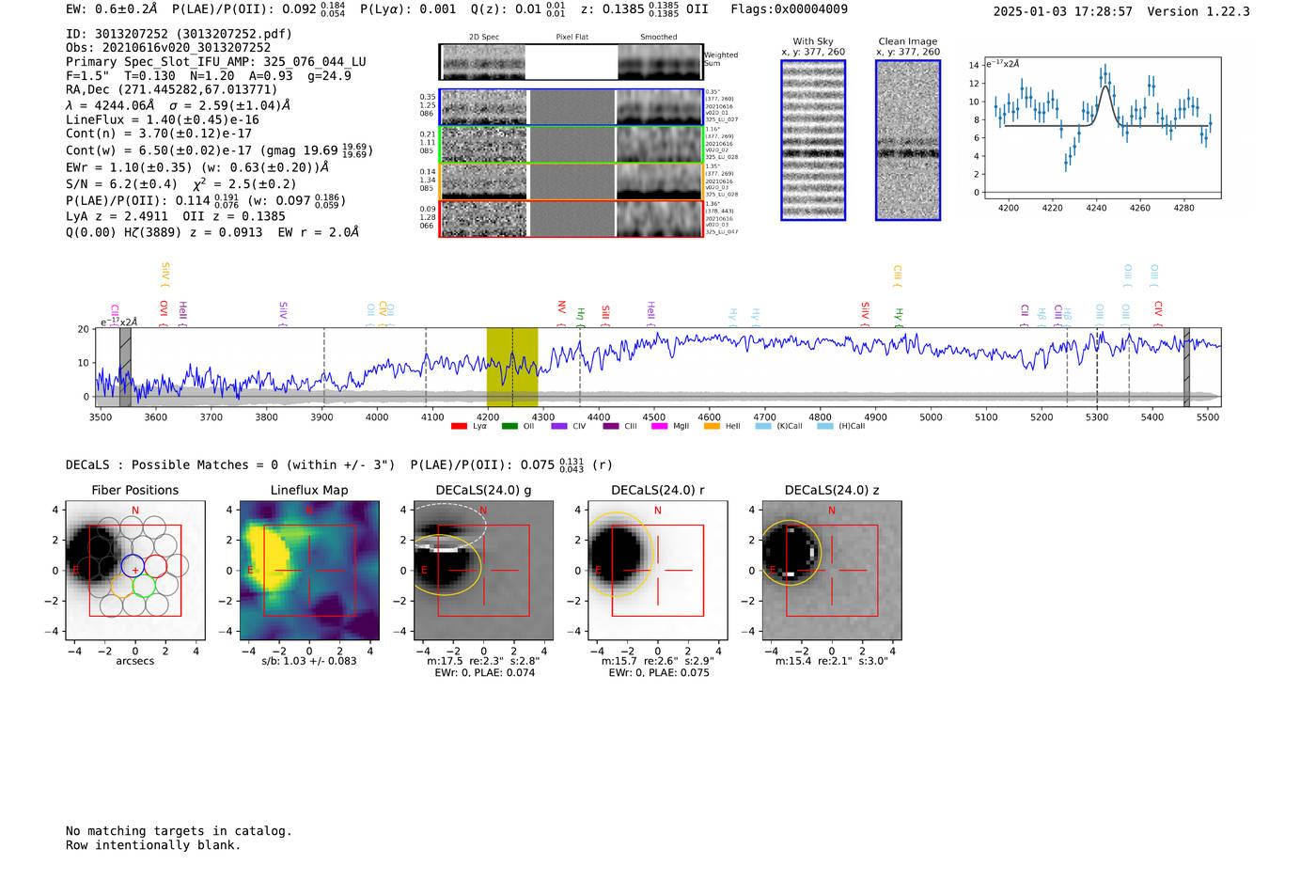Click the ID: 3013207252 text line
This screenshot has width=1316, height=896.
pyautogui.click(x=179, y=34)
